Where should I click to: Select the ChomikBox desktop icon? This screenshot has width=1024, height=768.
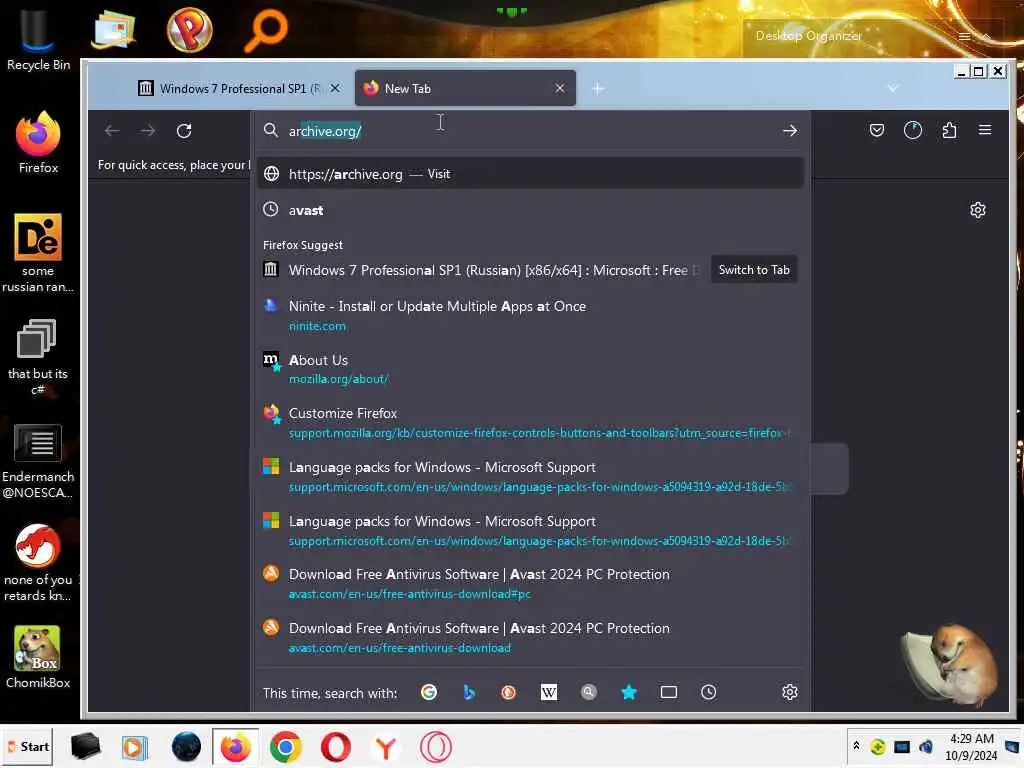click(38, 657)
